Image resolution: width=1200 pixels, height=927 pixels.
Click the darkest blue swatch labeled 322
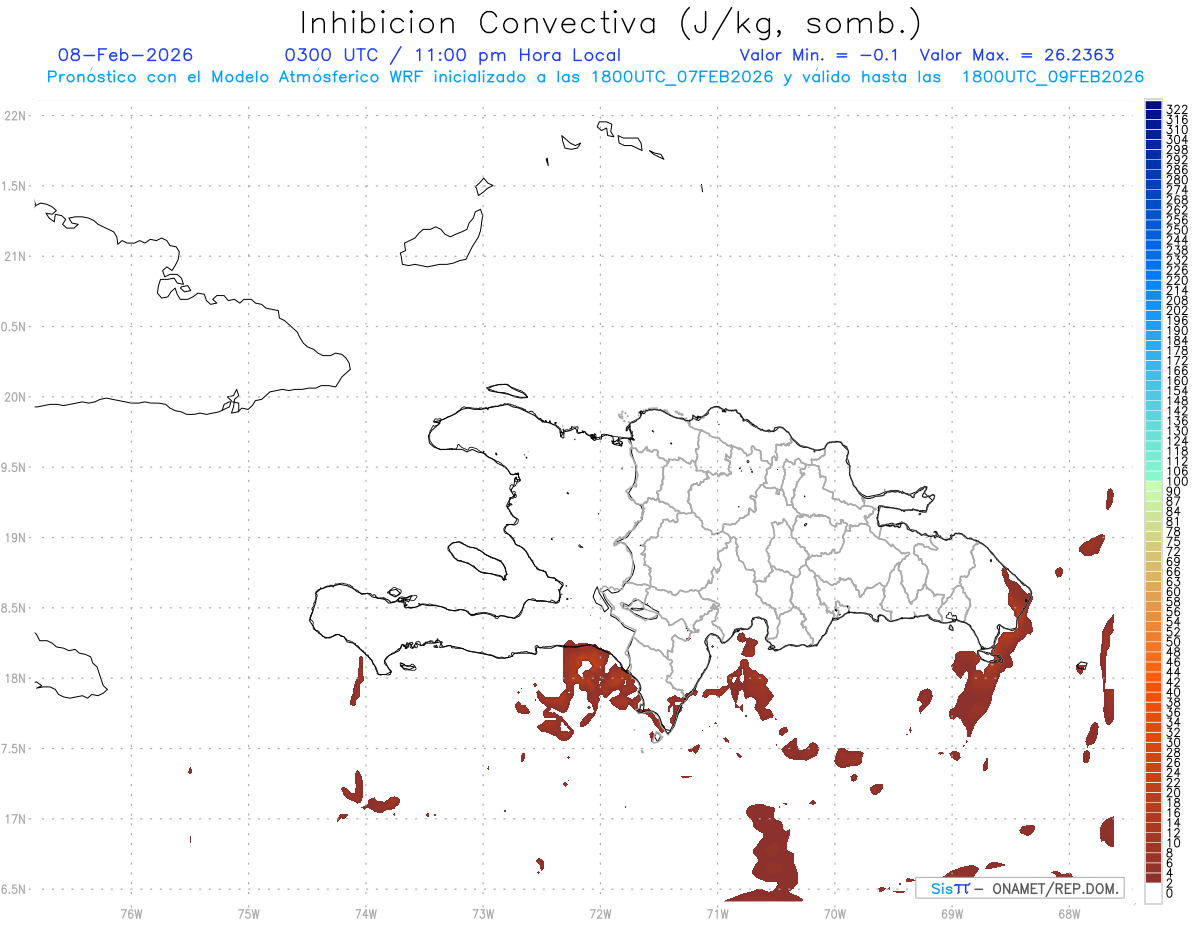pyautogui.click(x=1153, y=106)
